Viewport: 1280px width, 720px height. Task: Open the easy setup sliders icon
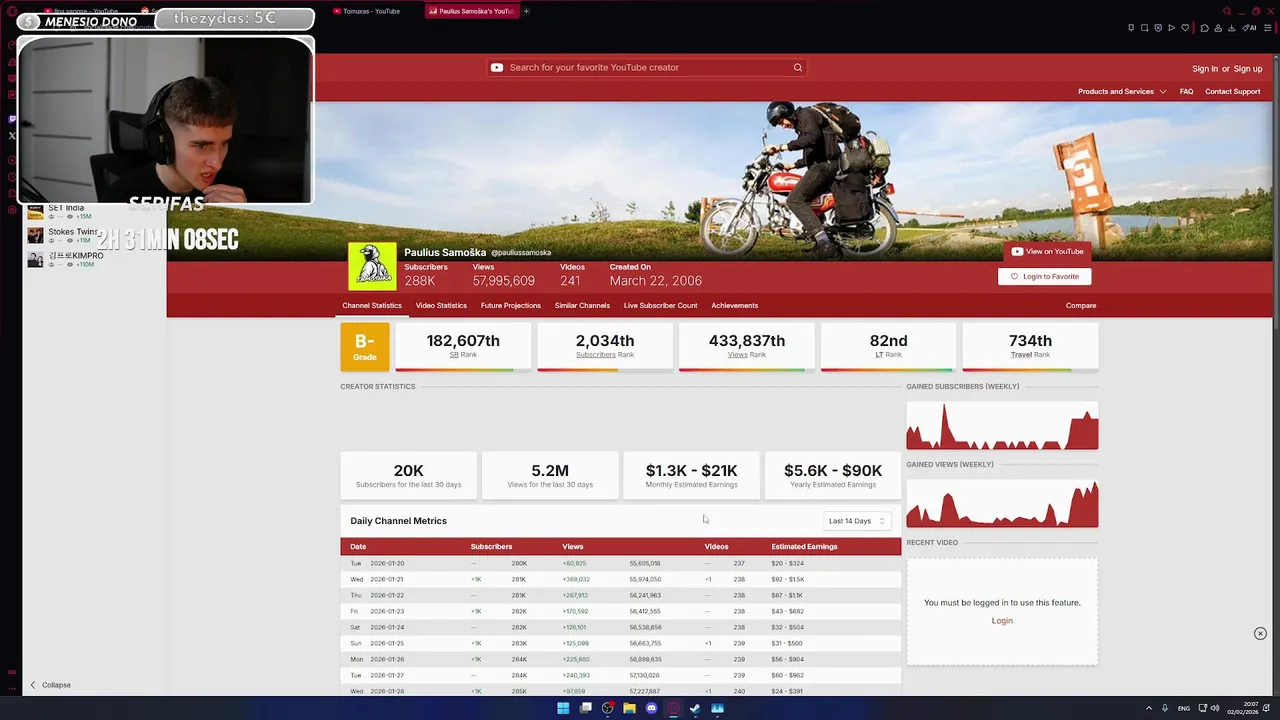click(x=1267, y=28)
